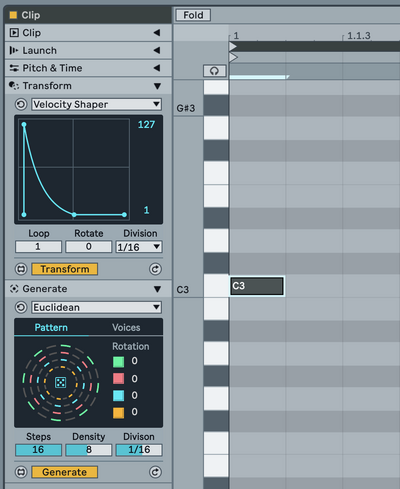This screenshot has width=400, height=489.
Task: Expand the Pitch & Time section
Action: coord(88,68)
